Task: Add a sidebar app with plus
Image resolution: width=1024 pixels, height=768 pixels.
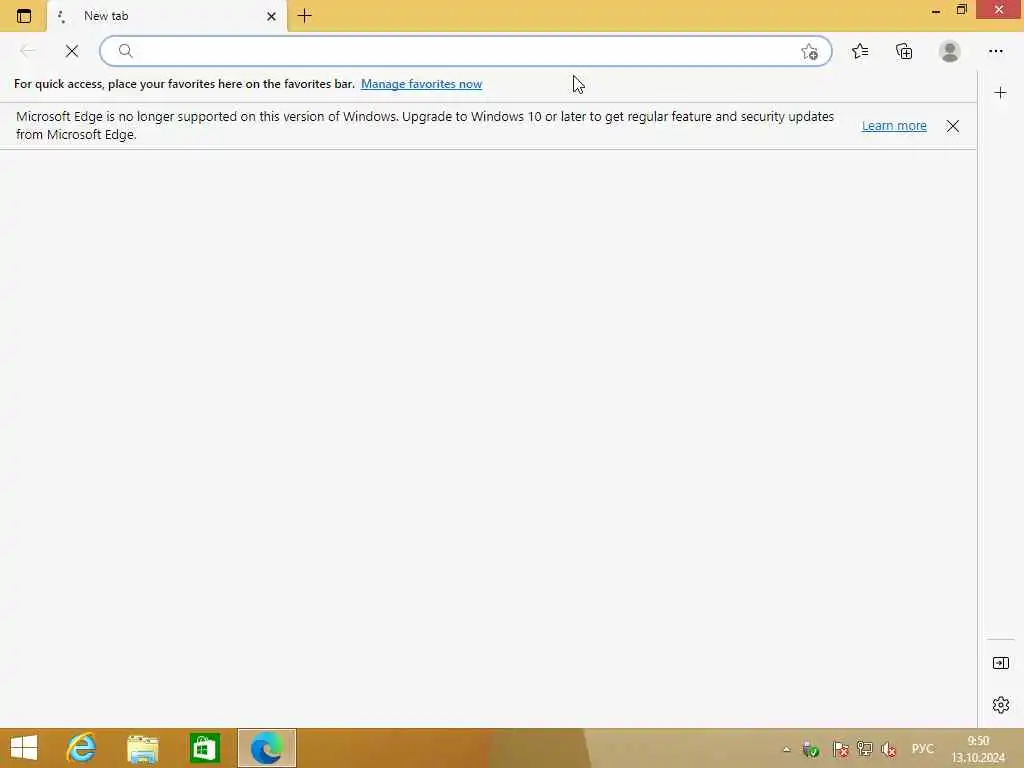Action: [1000, 93]
